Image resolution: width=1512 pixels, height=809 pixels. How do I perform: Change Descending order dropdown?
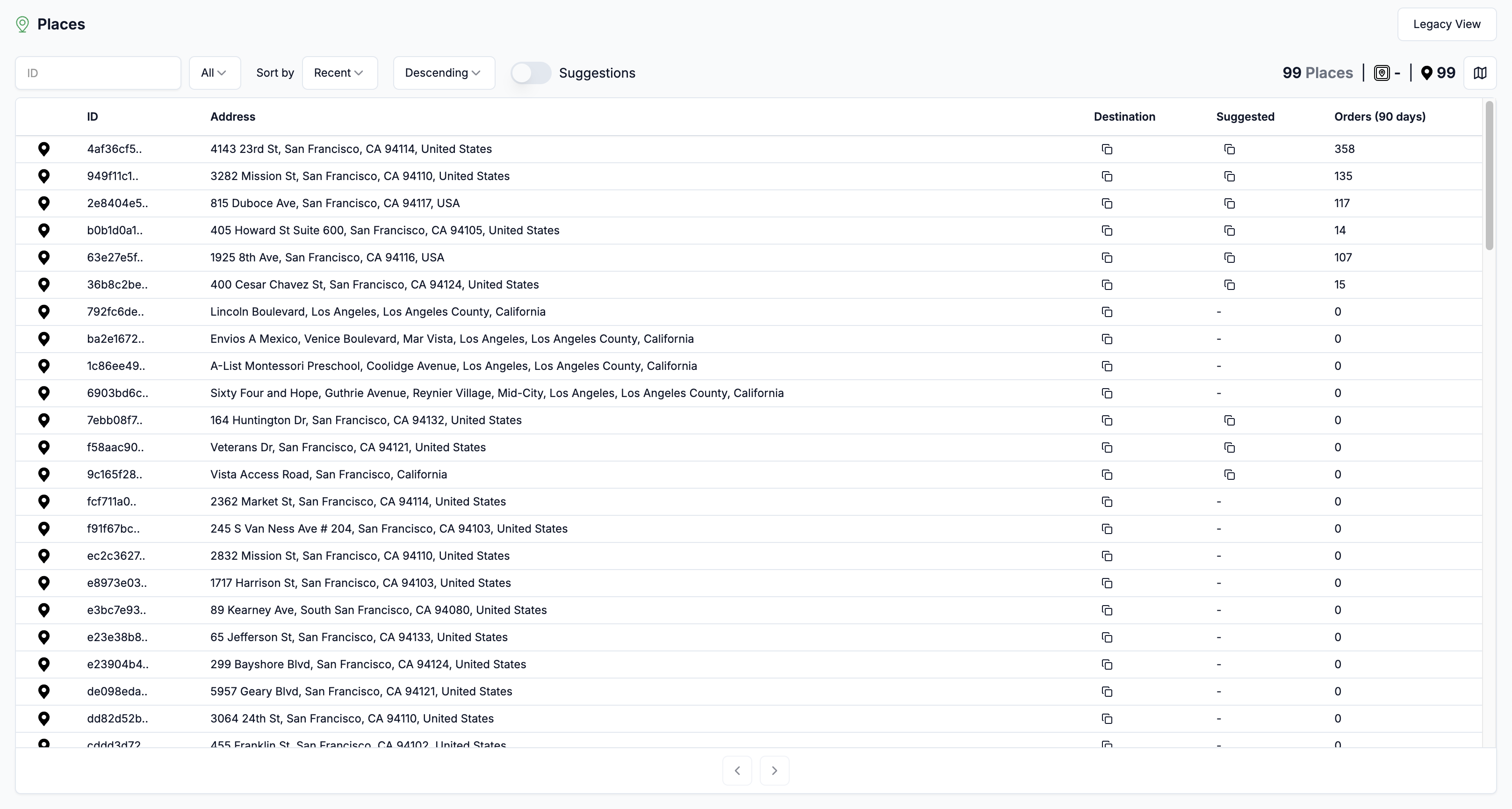pyautogui.click(x=444, y=73)
